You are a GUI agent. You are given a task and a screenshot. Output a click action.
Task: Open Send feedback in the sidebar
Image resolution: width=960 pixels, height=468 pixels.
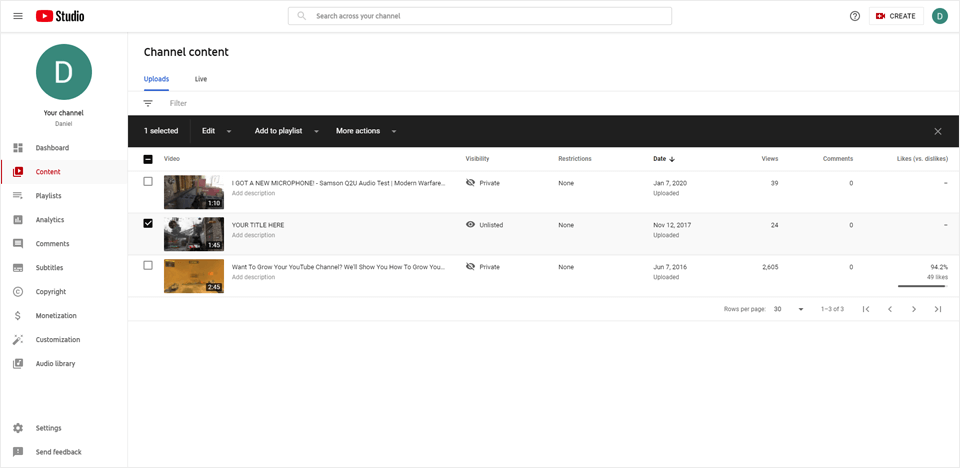(64, 452)
